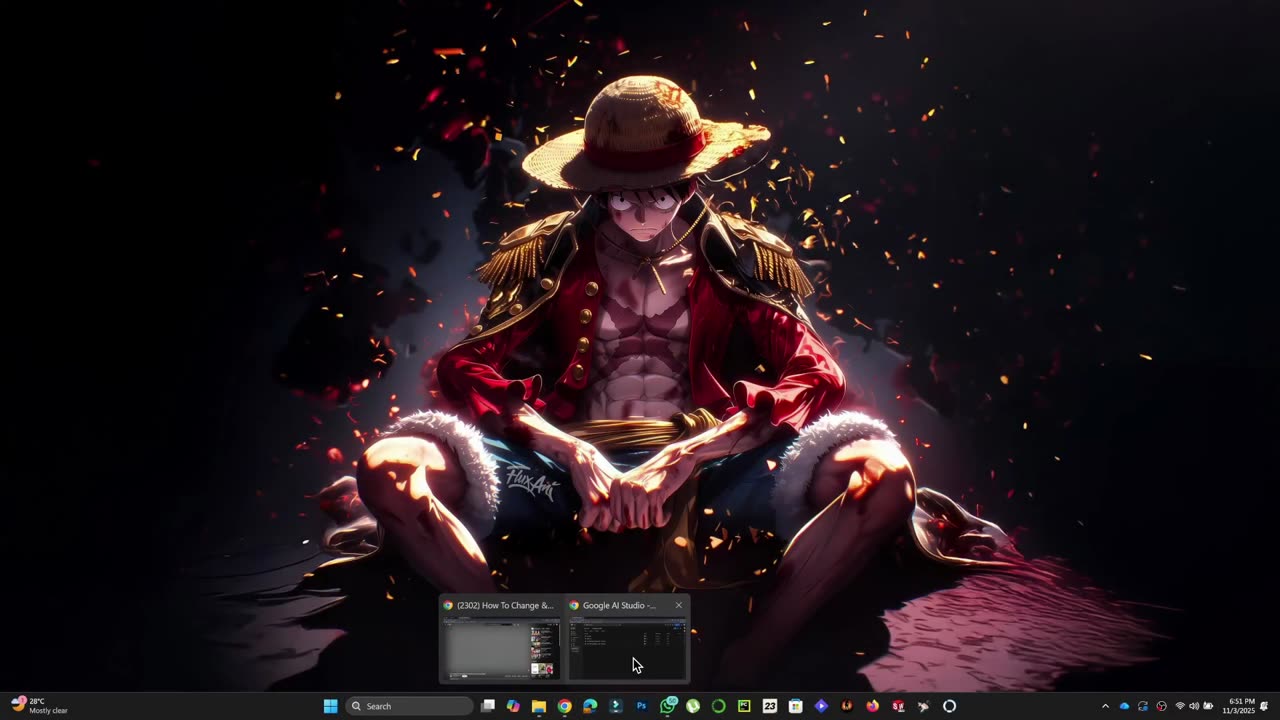Close the Google AI Studio preview window
Screen dimensions: 1280x720
678,605
